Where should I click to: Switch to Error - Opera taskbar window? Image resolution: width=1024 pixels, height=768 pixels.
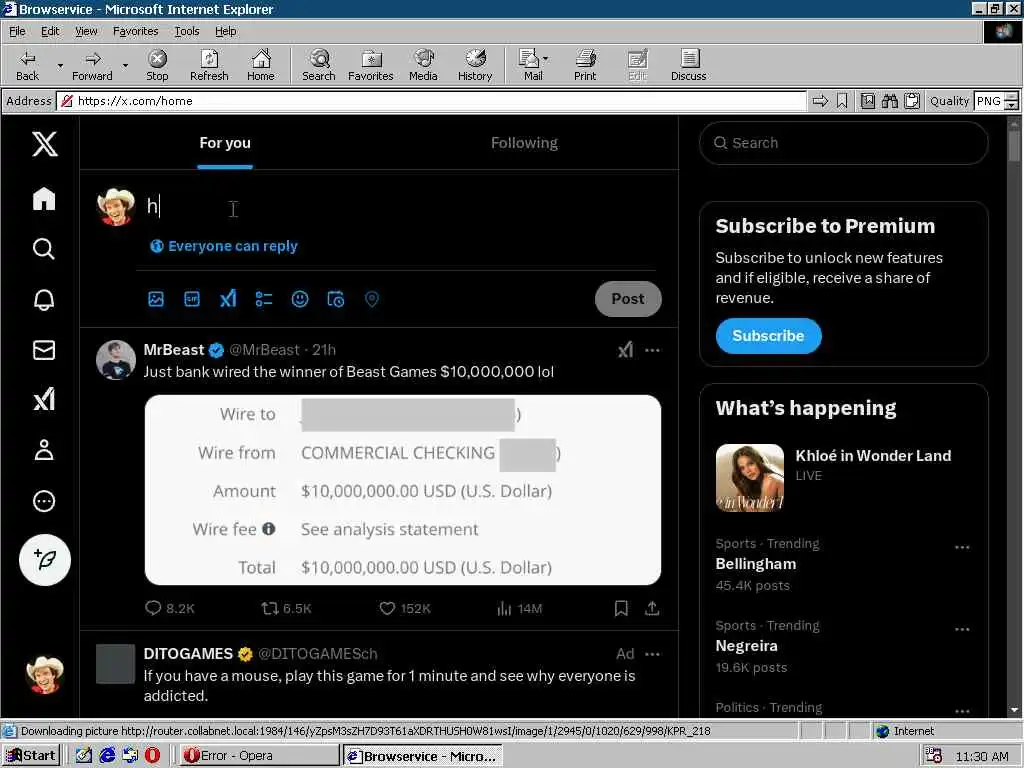coord(259,756)
